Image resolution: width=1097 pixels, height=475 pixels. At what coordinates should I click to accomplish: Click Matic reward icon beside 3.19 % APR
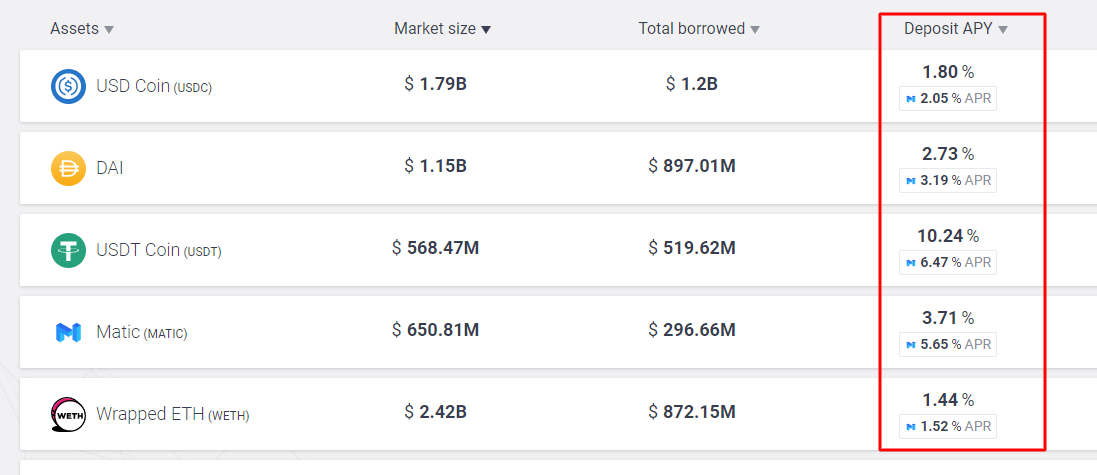pos(911,181)
